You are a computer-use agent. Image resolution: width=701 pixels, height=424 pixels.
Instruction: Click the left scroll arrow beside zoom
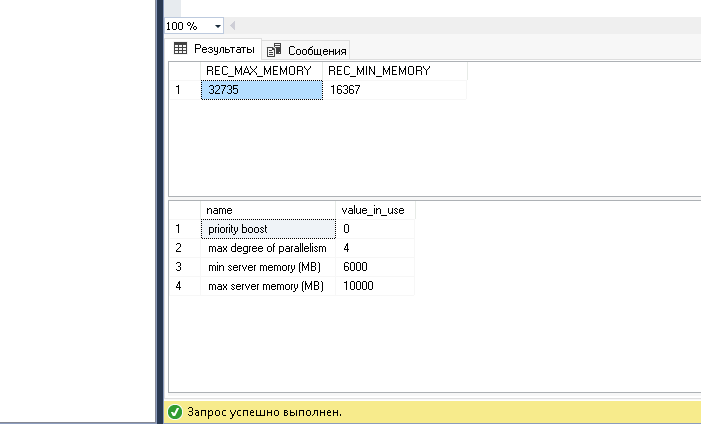[x=232, y=25]
